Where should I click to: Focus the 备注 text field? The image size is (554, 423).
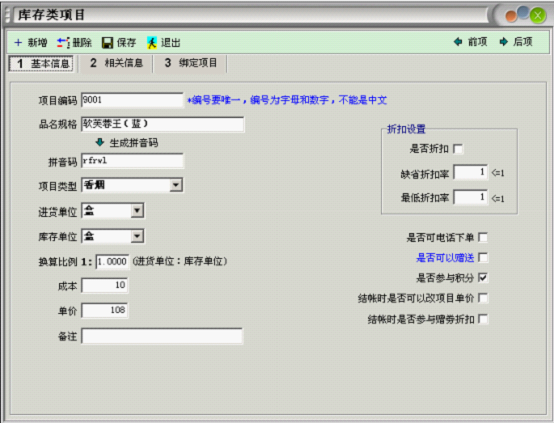(162, 336)
